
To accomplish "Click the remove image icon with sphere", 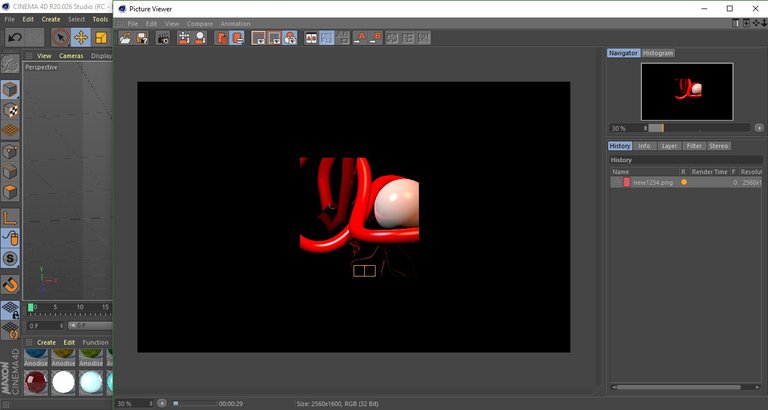I will 200,38.
